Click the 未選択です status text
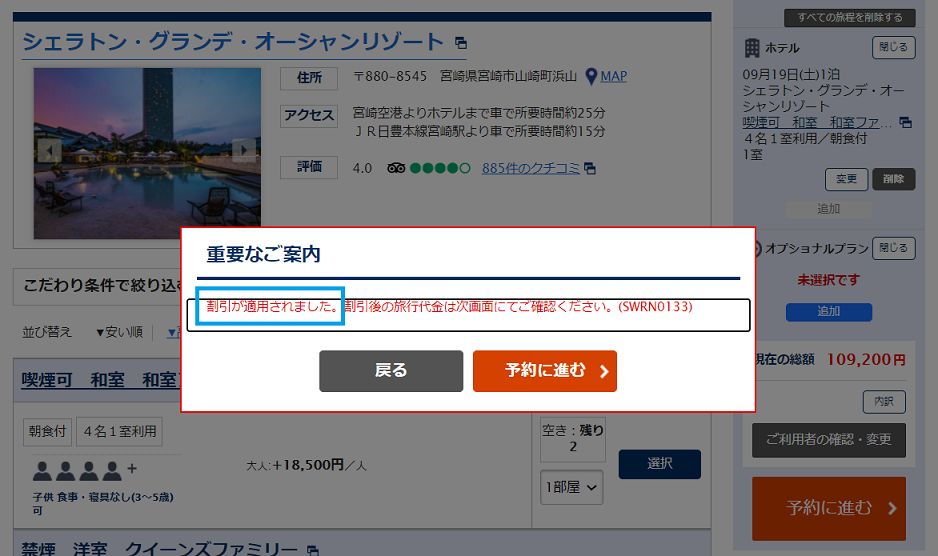The image size is (938, 556). (x=829, y=280)
